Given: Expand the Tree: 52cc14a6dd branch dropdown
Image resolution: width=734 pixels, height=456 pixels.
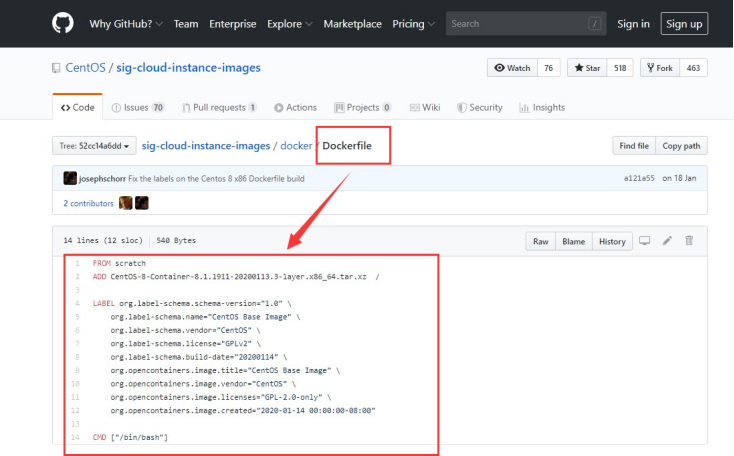Looking at the screenshot, I should coord(94,146).
